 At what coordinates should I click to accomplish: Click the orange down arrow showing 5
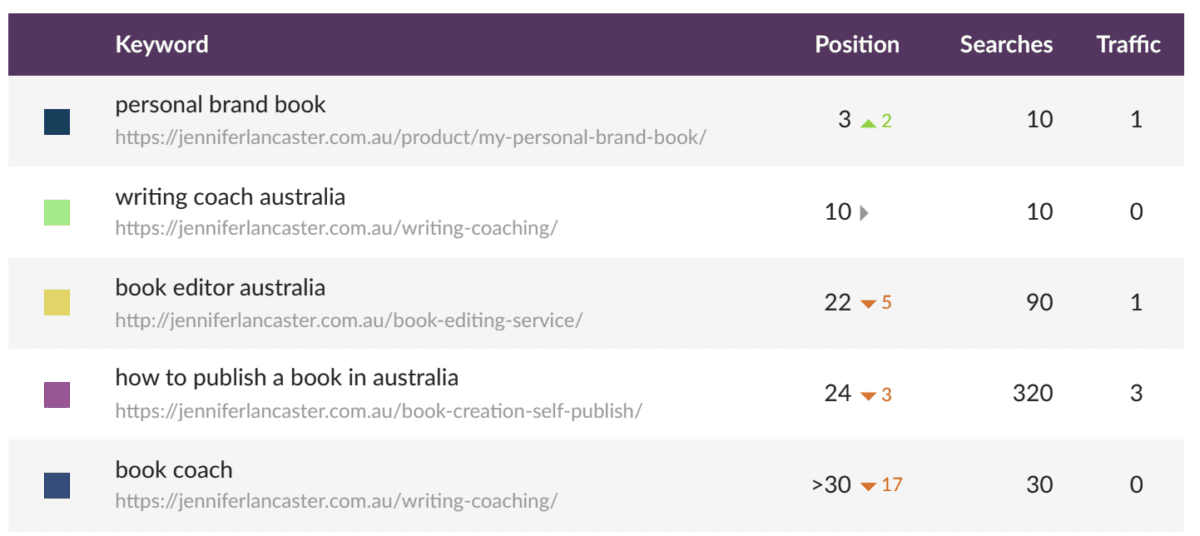click(868, 303)
